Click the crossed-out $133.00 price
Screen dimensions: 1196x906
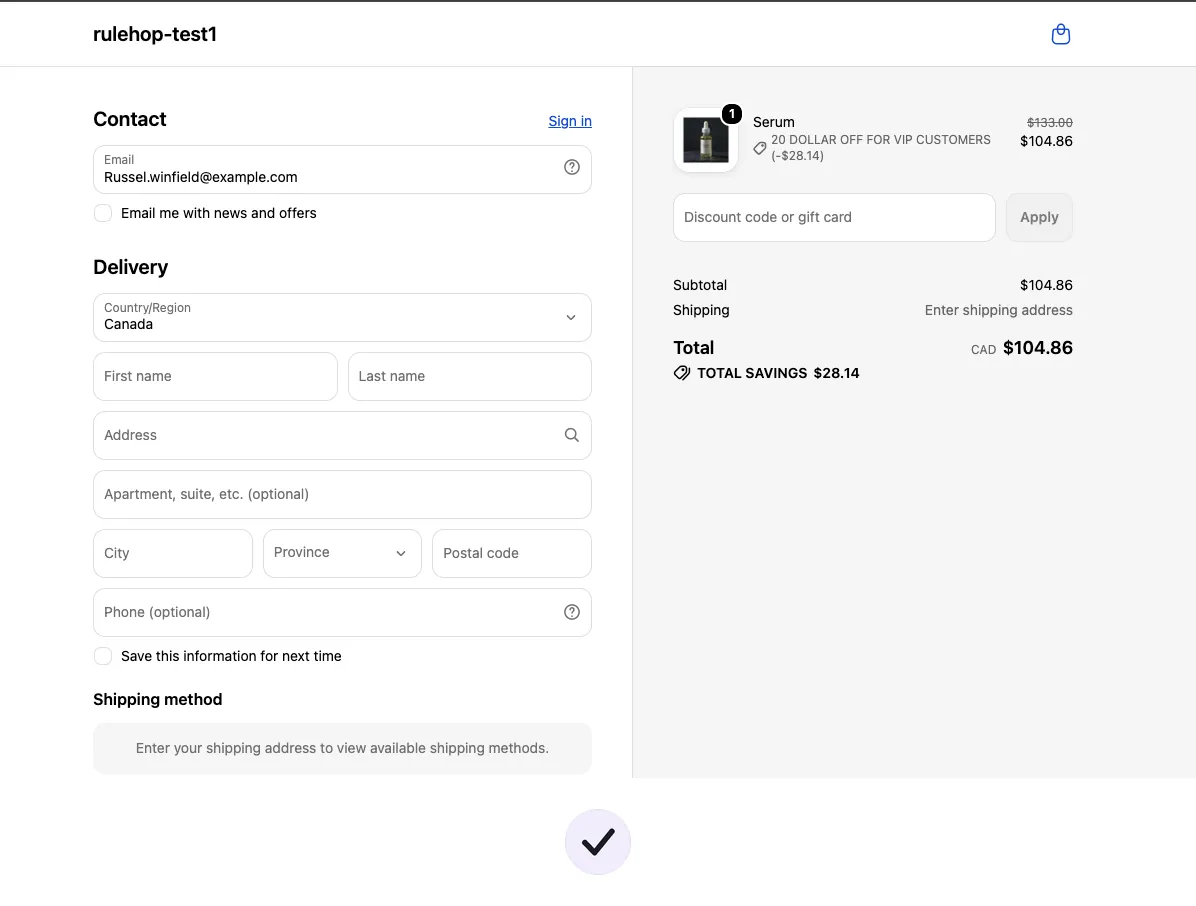(x=1050, y=122)
